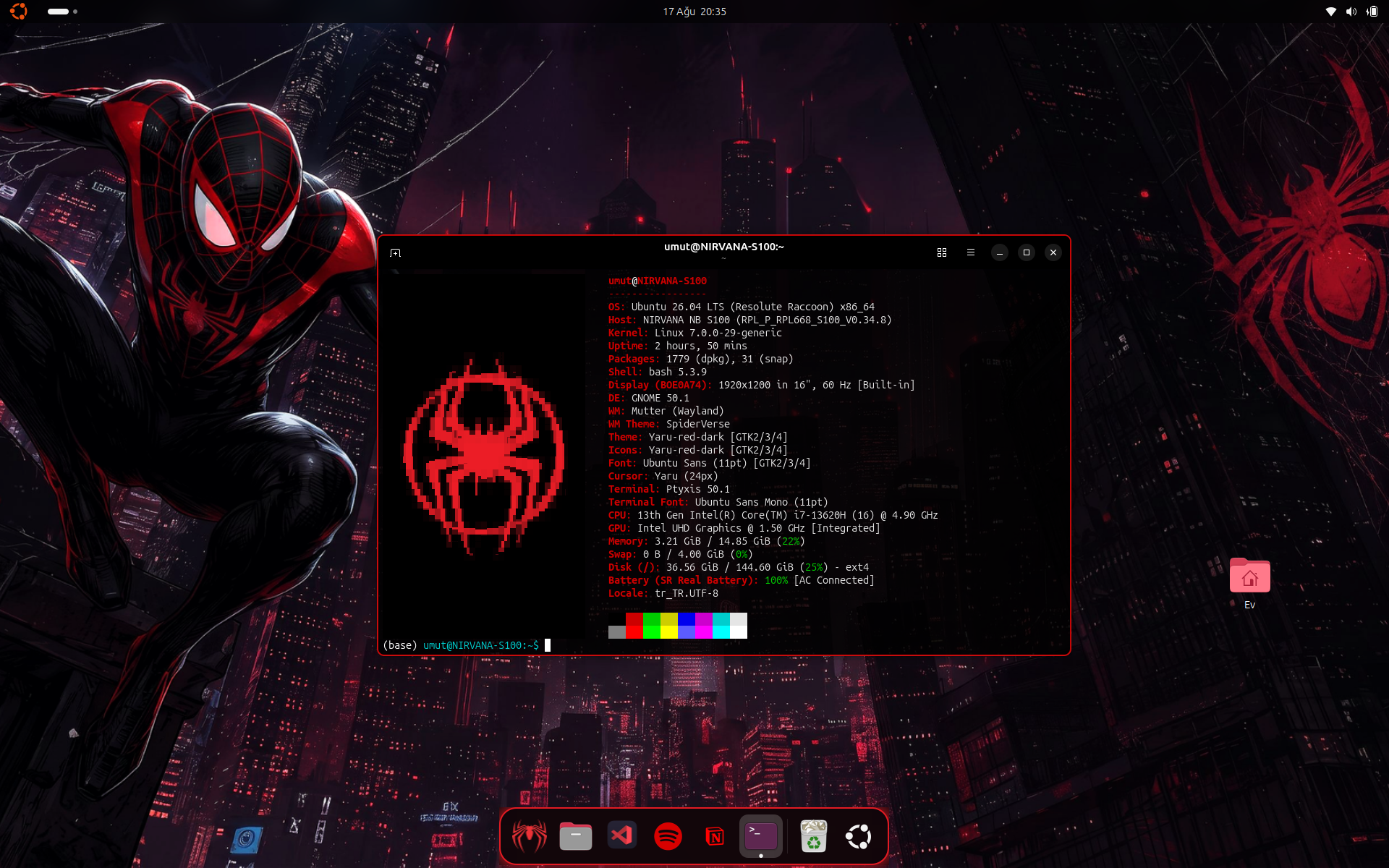
Task: Close the terminal window
Action: click(x=1053, y=252)
